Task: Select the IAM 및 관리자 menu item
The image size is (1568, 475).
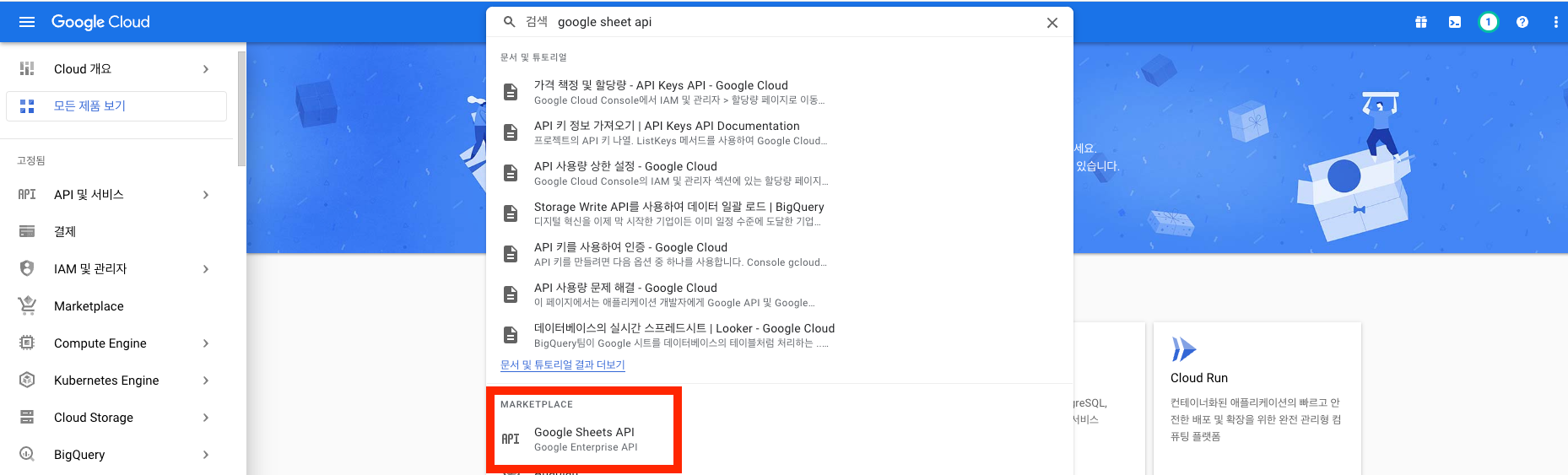Action: (x=116, y=268)
